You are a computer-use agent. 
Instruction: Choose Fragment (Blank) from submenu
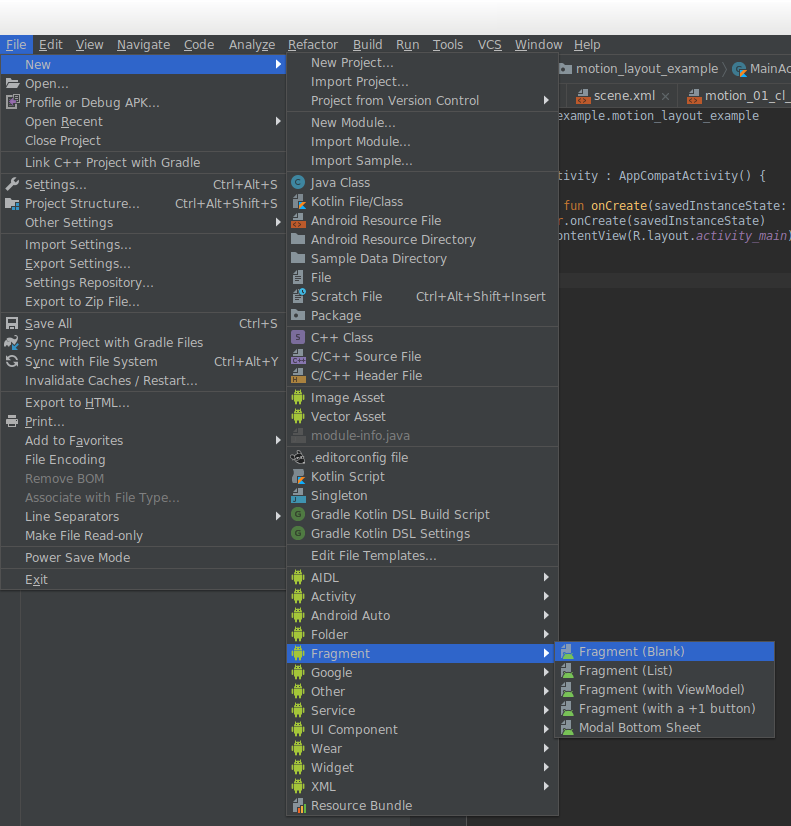tap(631, 652)
